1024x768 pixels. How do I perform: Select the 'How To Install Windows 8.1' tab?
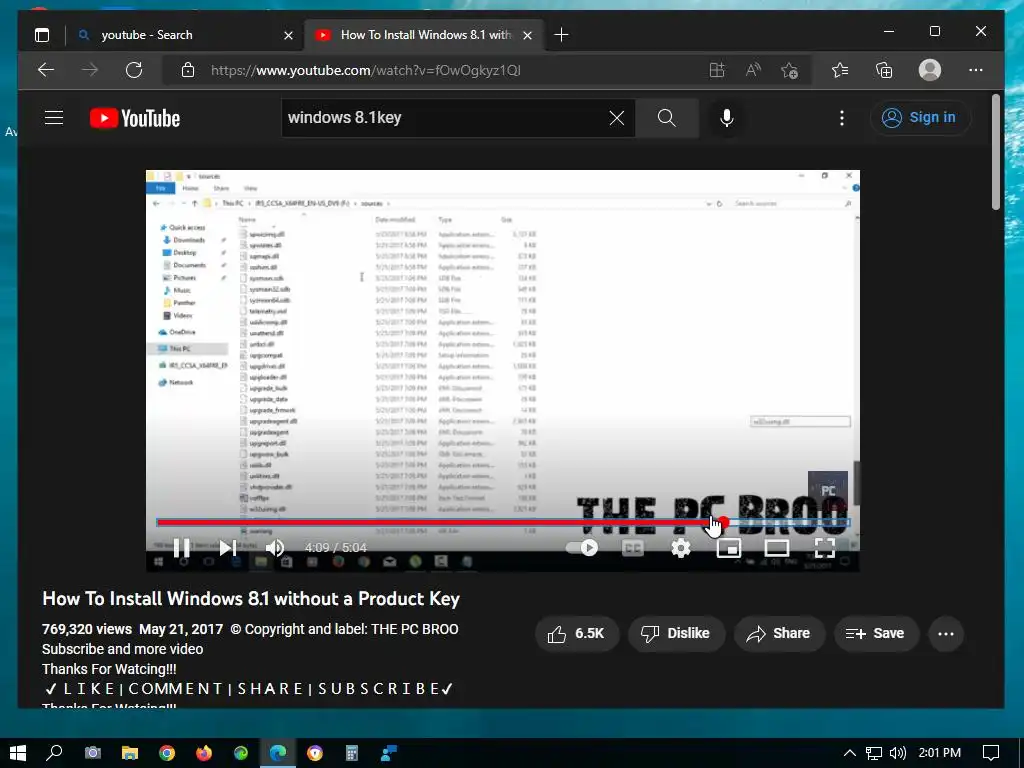point(423,35)
